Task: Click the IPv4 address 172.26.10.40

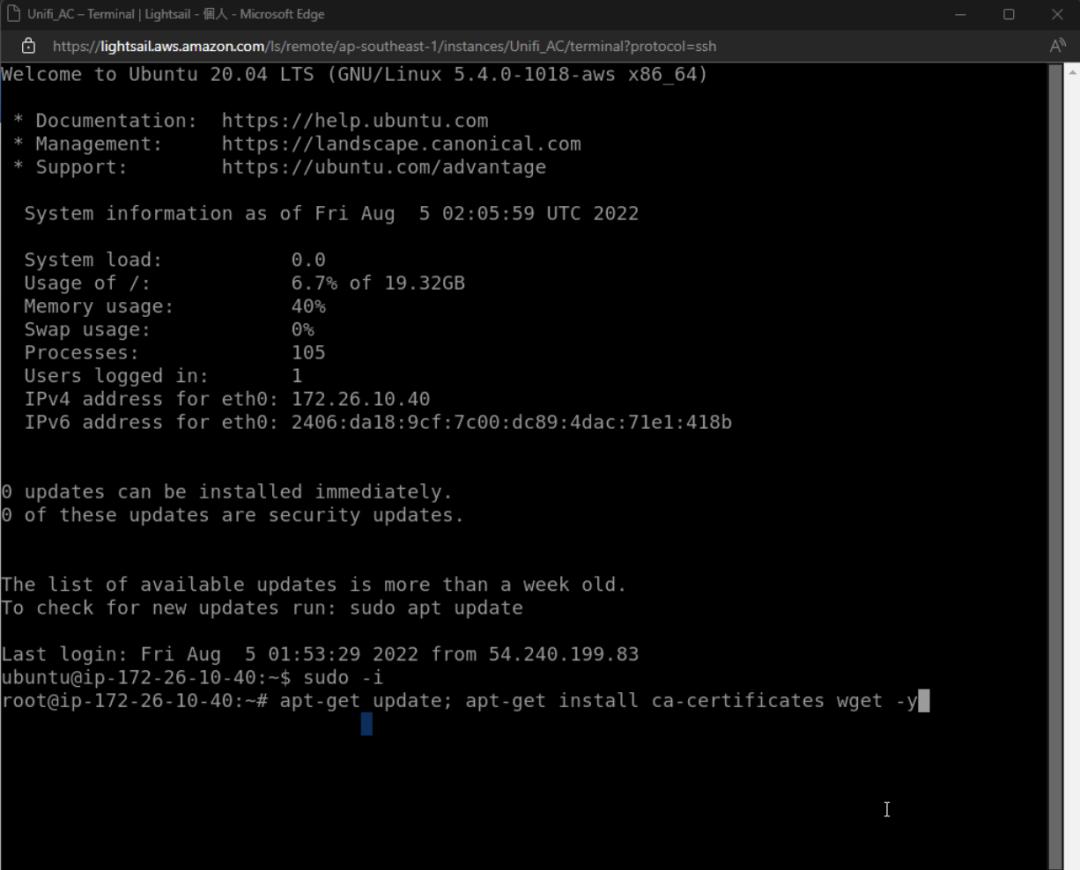Action: 360,399
